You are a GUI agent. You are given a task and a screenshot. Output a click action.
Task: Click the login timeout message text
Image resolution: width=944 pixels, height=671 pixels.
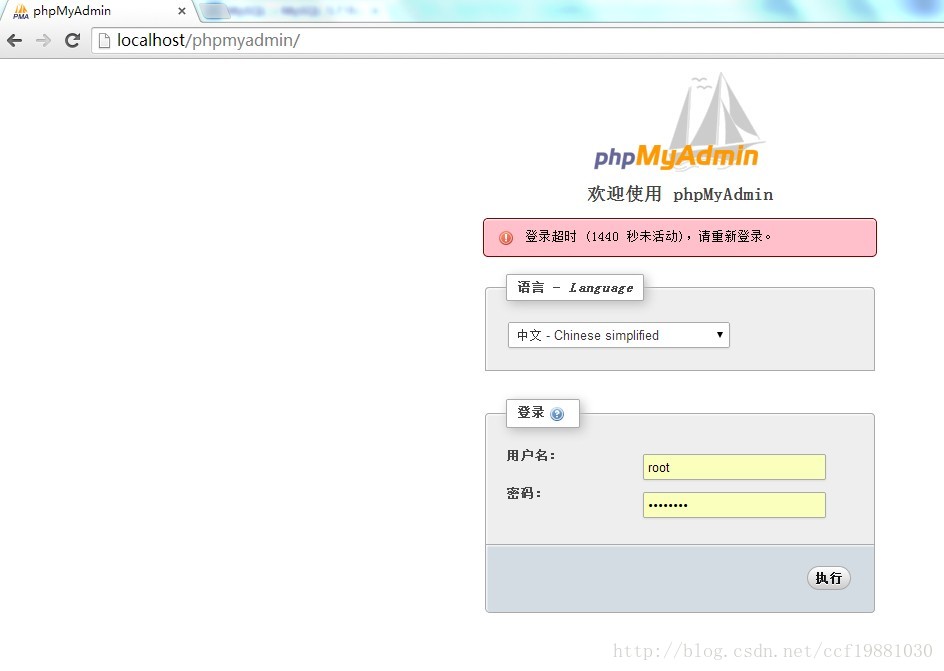pos(648,237)
